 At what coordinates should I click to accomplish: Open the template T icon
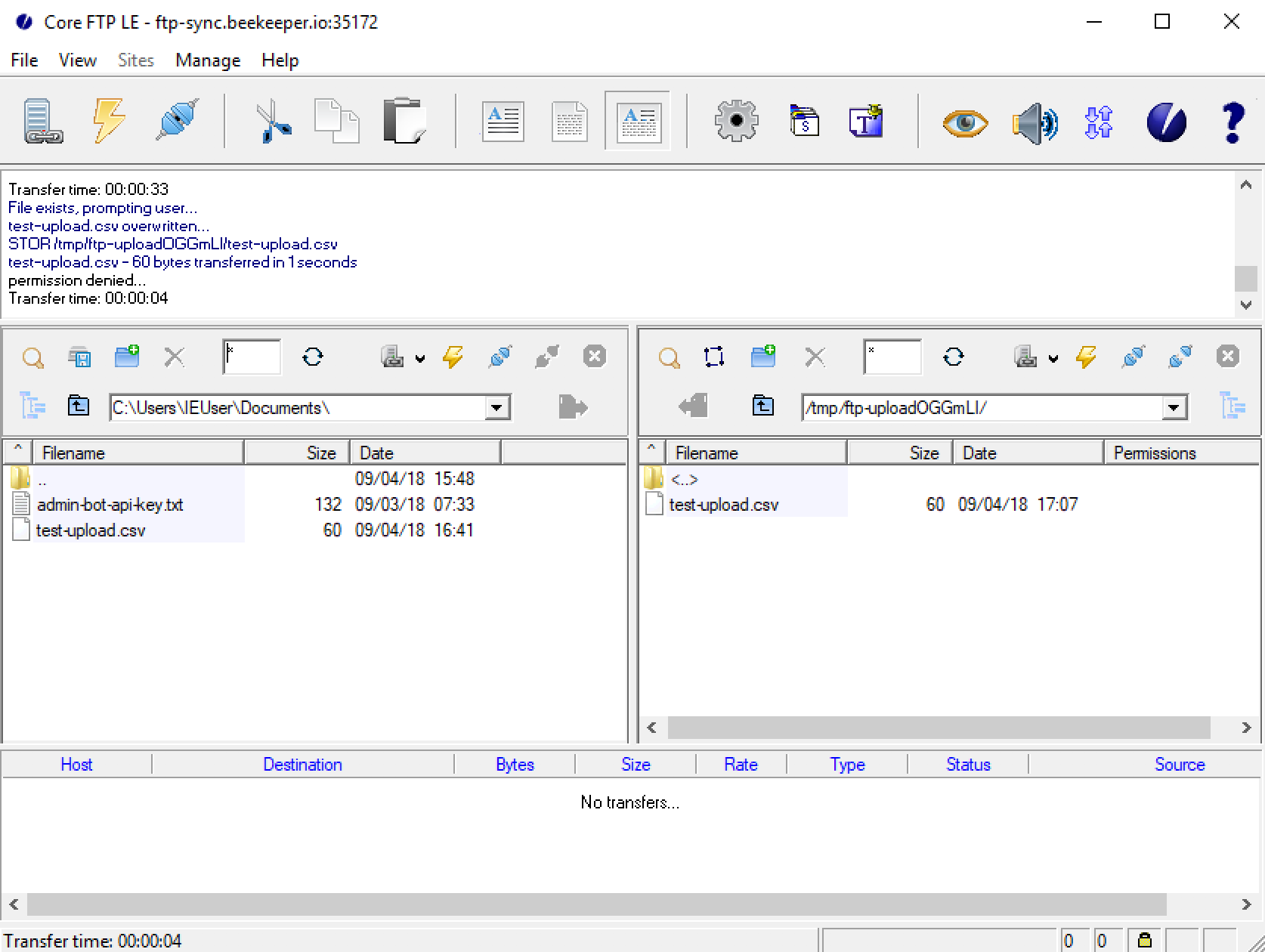click(867, 121)
